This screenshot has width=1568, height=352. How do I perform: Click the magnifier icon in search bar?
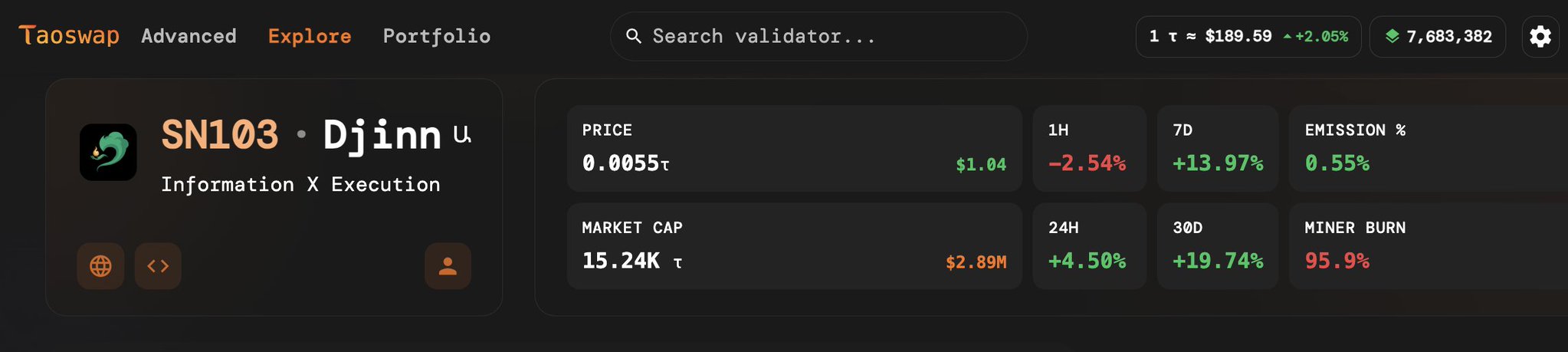[x=634, y=36]
